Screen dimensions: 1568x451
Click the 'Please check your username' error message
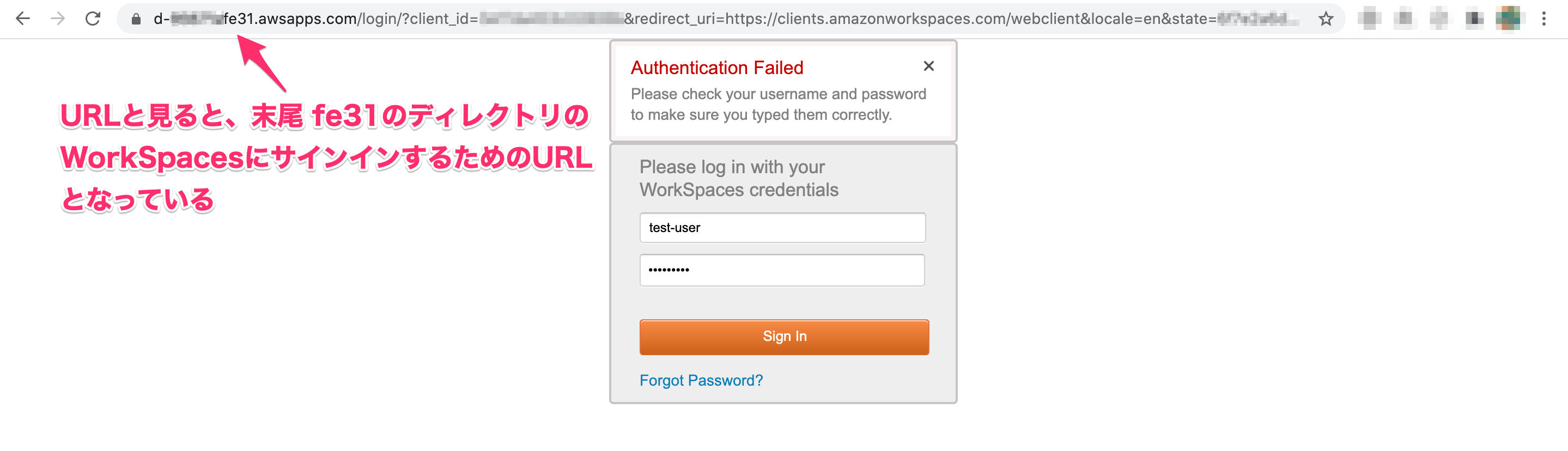coord(778,104)
